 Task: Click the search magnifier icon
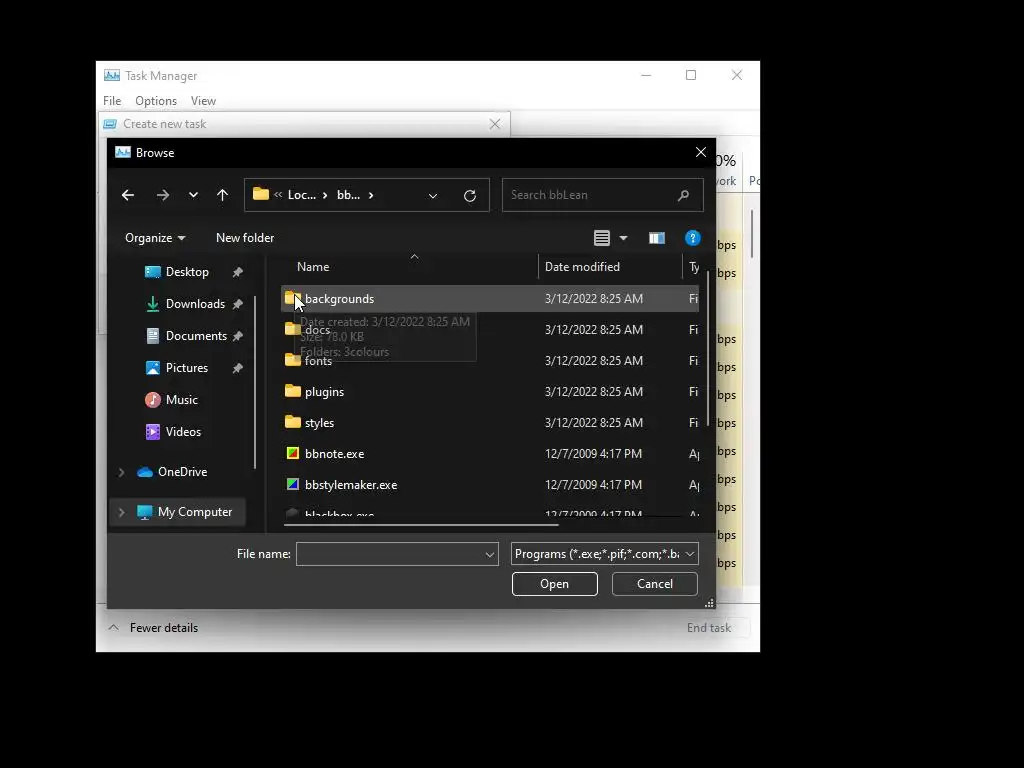pyautogui.click(x=683, y=195)
